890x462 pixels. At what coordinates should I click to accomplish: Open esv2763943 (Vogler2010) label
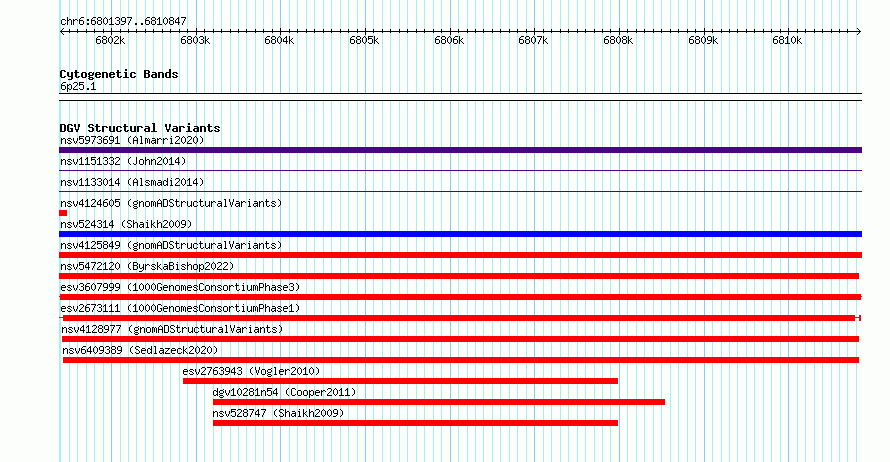point(251,371)
